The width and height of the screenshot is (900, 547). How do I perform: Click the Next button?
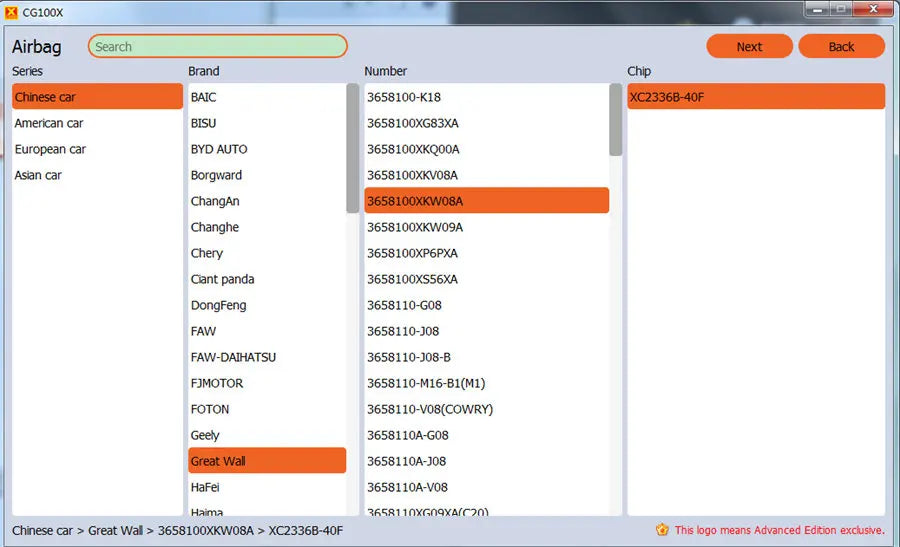pyautogui.click(x=749, y=46)
